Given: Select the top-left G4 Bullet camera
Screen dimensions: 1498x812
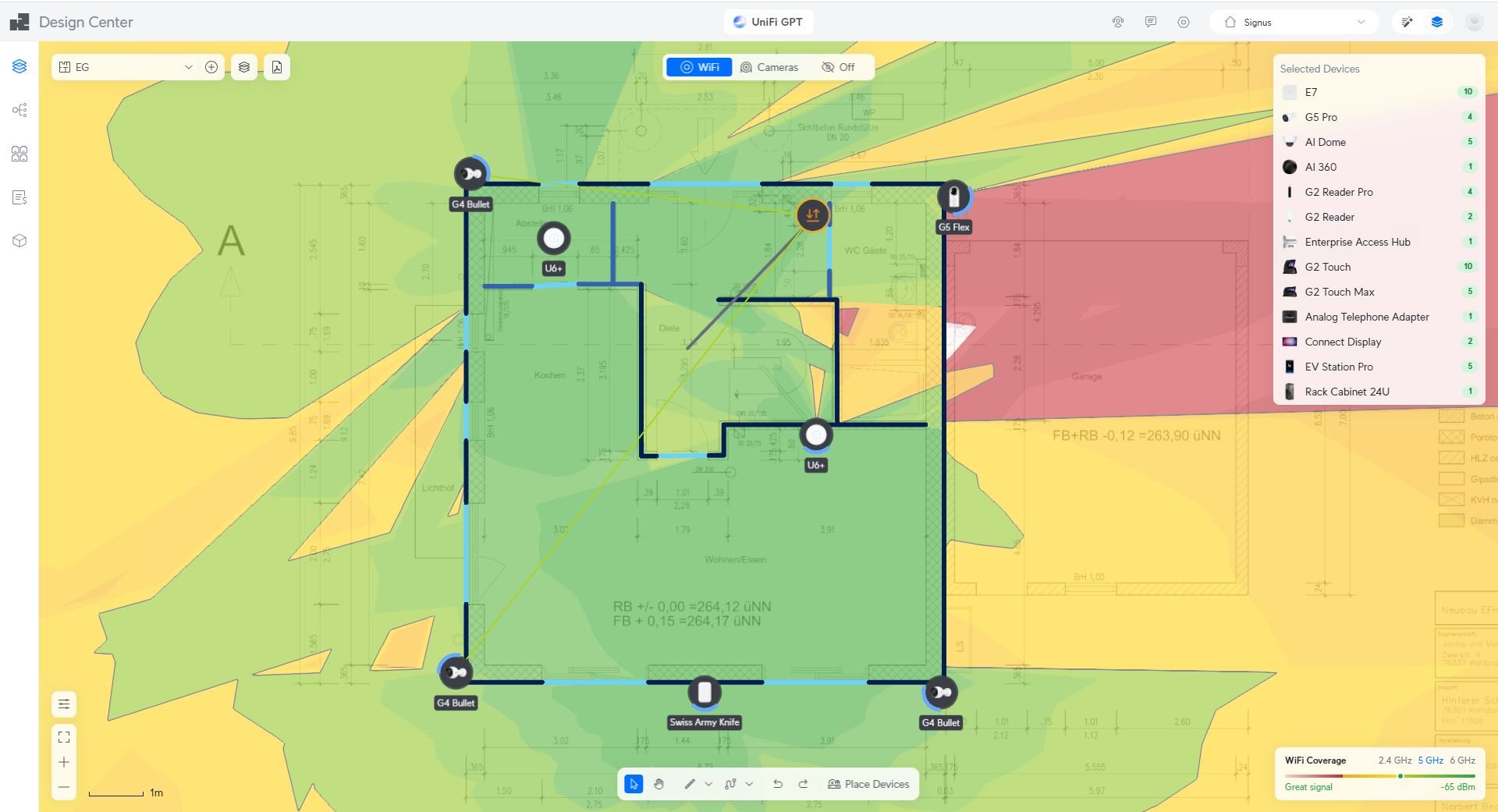Looking at the screenshot, I should click(471, 174).
